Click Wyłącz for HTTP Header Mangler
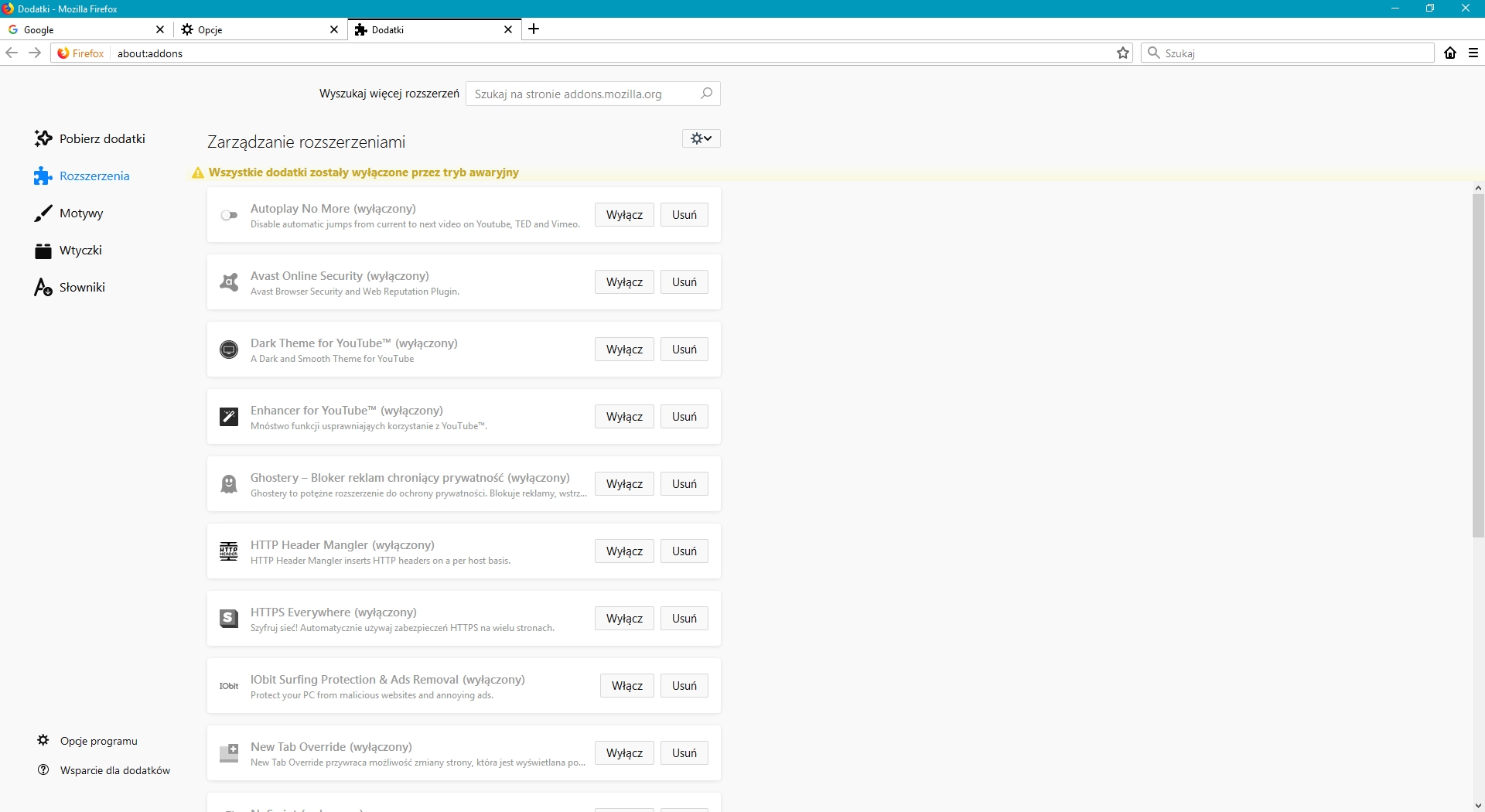Viewport: 1485px width, 812px height. coord(624,551)
